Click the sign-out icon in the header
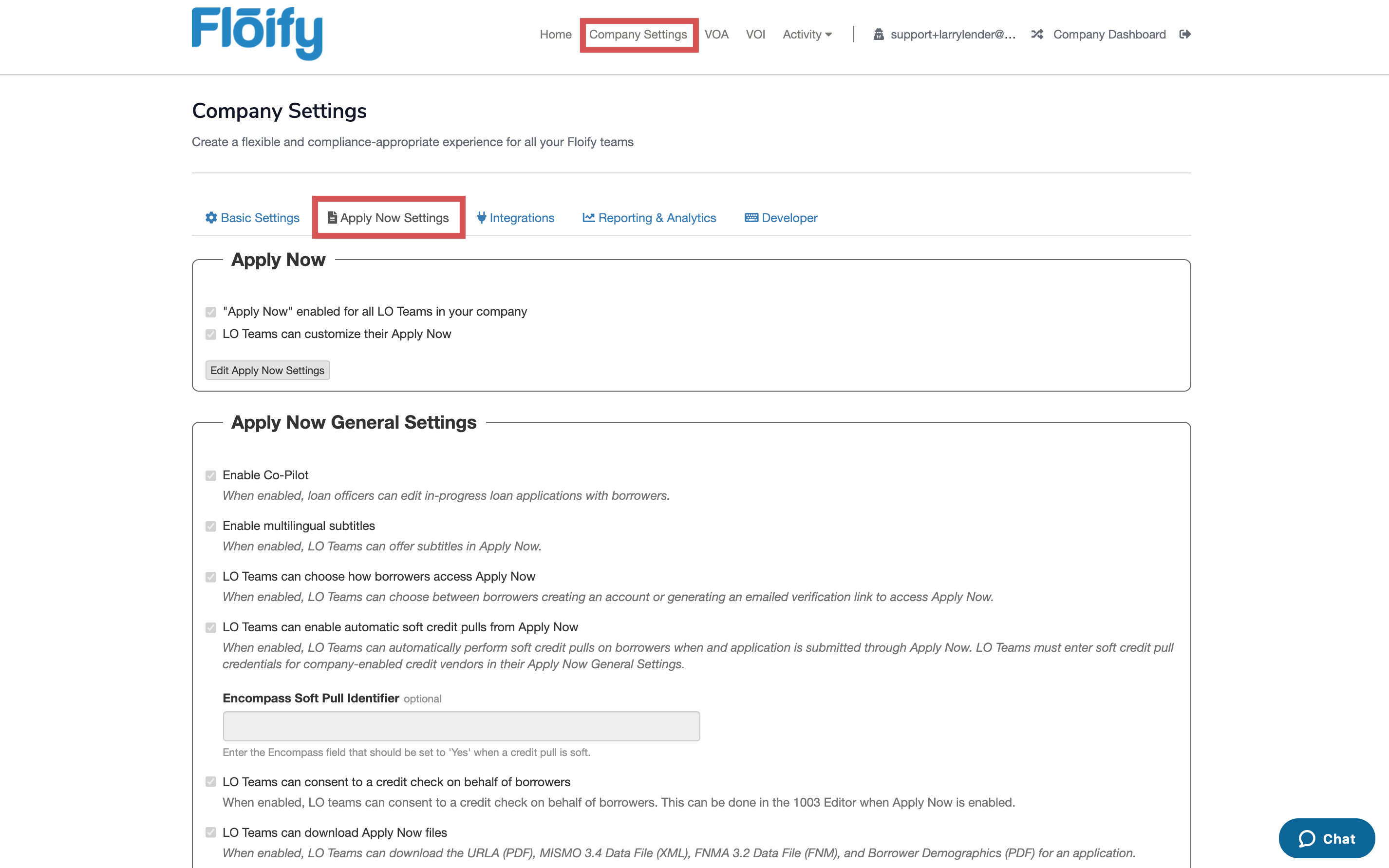The image size is (1389, 868). (x=1185, y=35)
